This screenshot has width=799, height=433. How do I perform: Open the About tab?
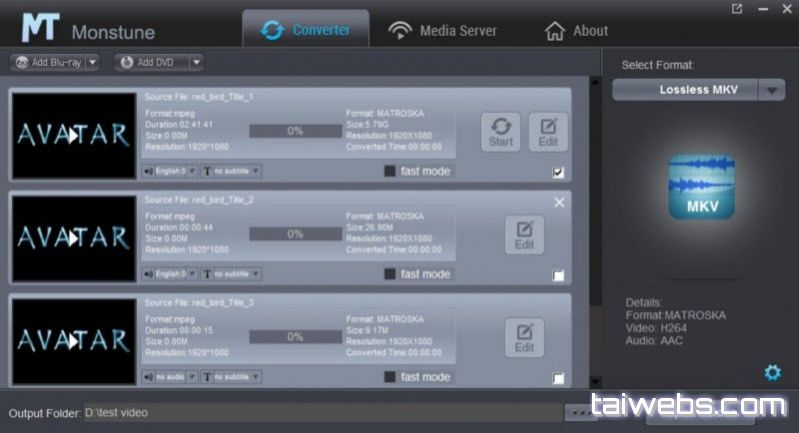pyautogui.click(x=576, y=30)
